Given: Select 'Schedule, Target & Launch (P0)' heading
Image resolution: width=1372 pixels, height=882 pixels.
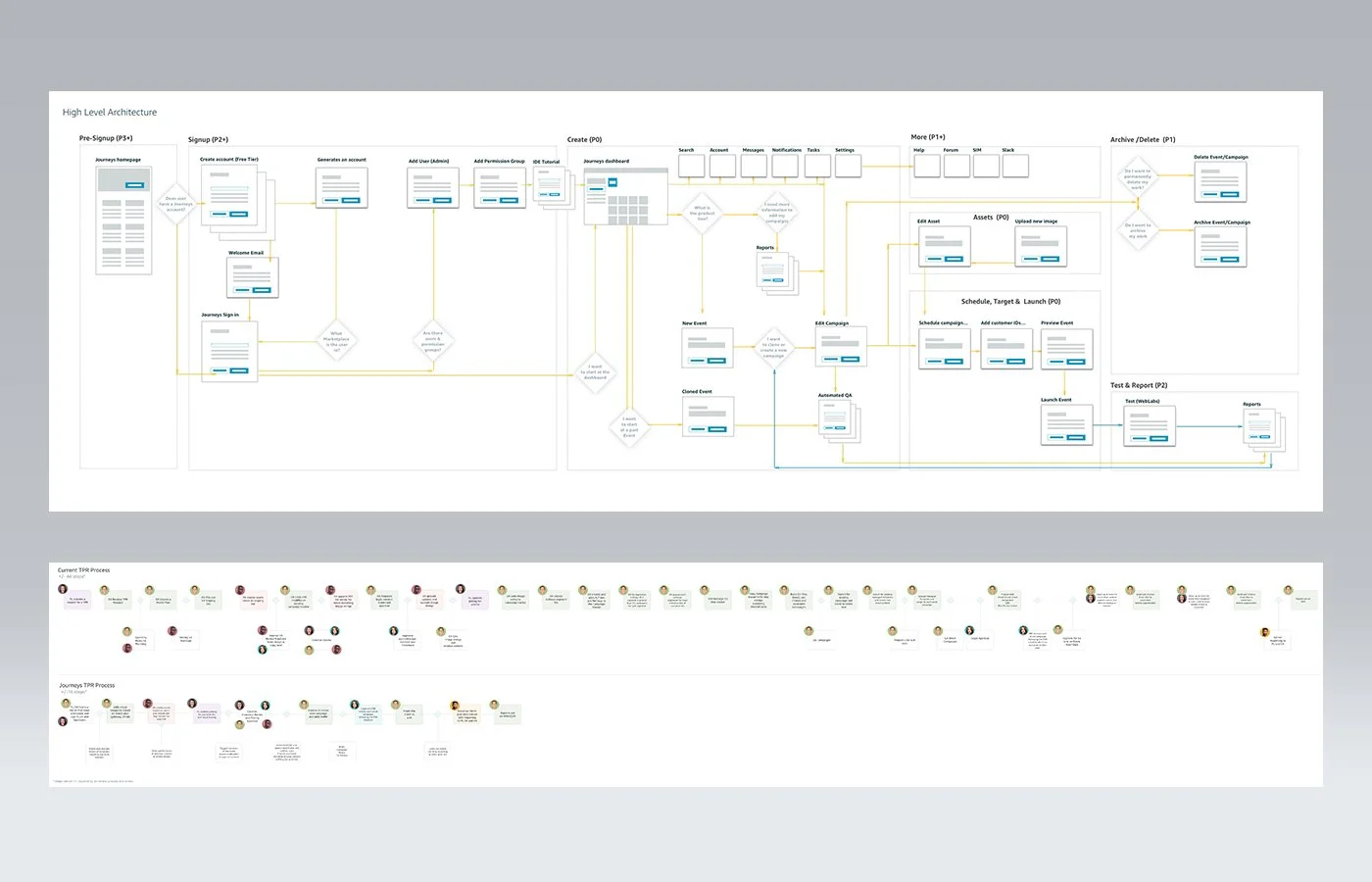Looking at the screenshot, I should pos(1010,302).
